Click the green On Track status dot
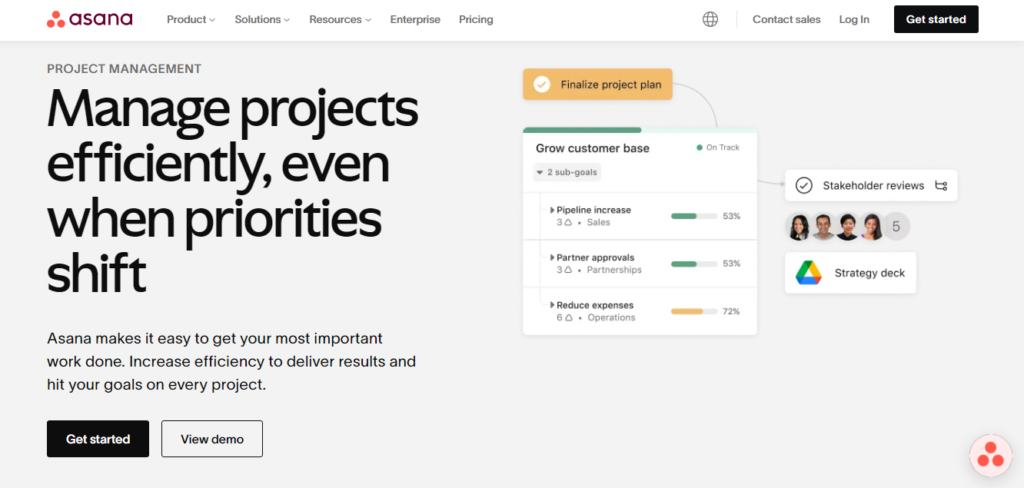This screenshot has height=488, width=1024. (x=699, y=148)
